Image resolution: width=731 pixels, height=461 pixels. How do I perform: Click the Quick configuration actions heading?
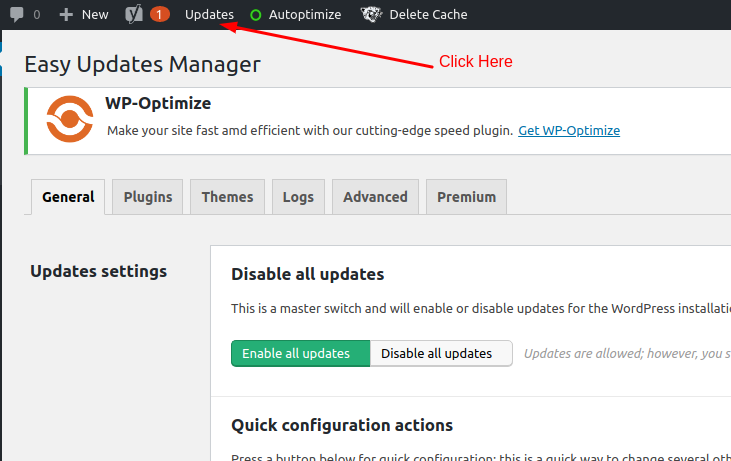click(x=342, y=425)
